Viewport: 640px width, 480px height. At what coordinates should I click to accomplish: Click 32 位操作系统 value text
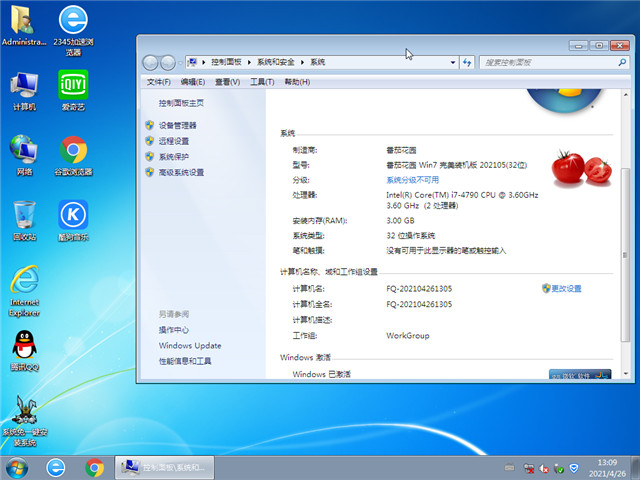click(x=411, y=236)
